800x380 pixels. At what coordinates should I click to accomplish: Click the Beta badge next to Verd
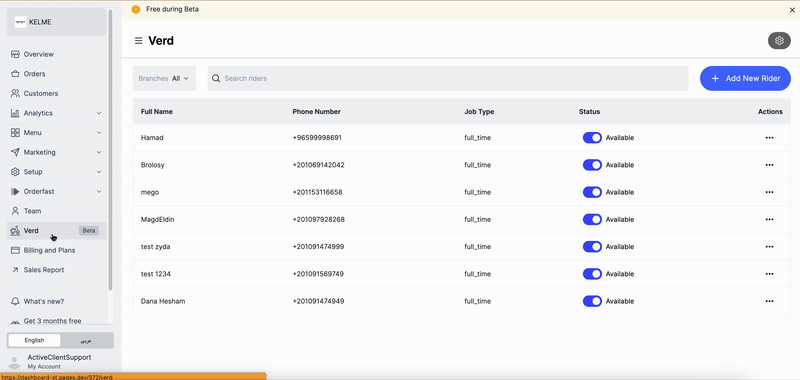89,231
